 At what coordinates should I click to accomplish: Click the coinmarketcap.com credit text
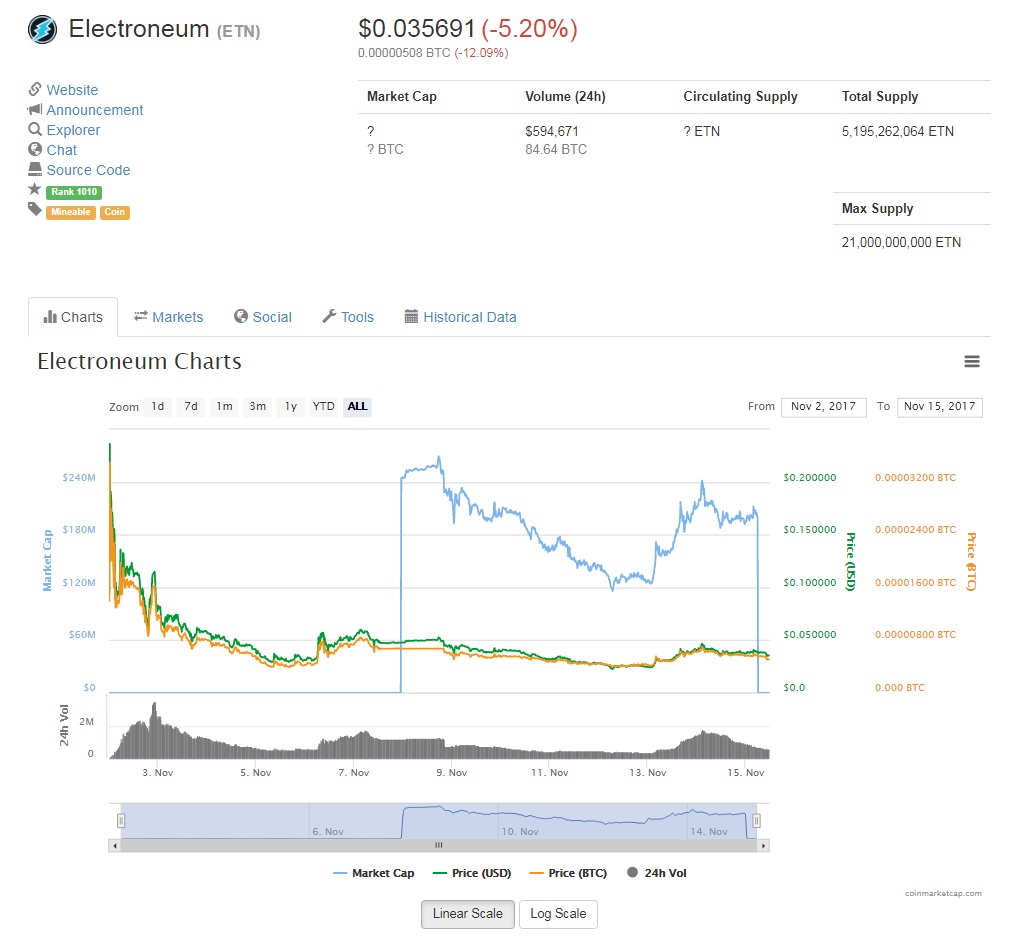click(x=943, y=893)
